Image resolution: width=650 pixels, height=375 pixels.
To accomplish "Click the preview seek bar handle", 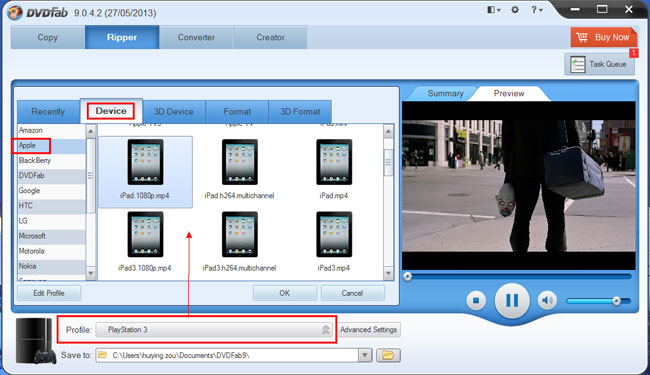I will [408, 276].
